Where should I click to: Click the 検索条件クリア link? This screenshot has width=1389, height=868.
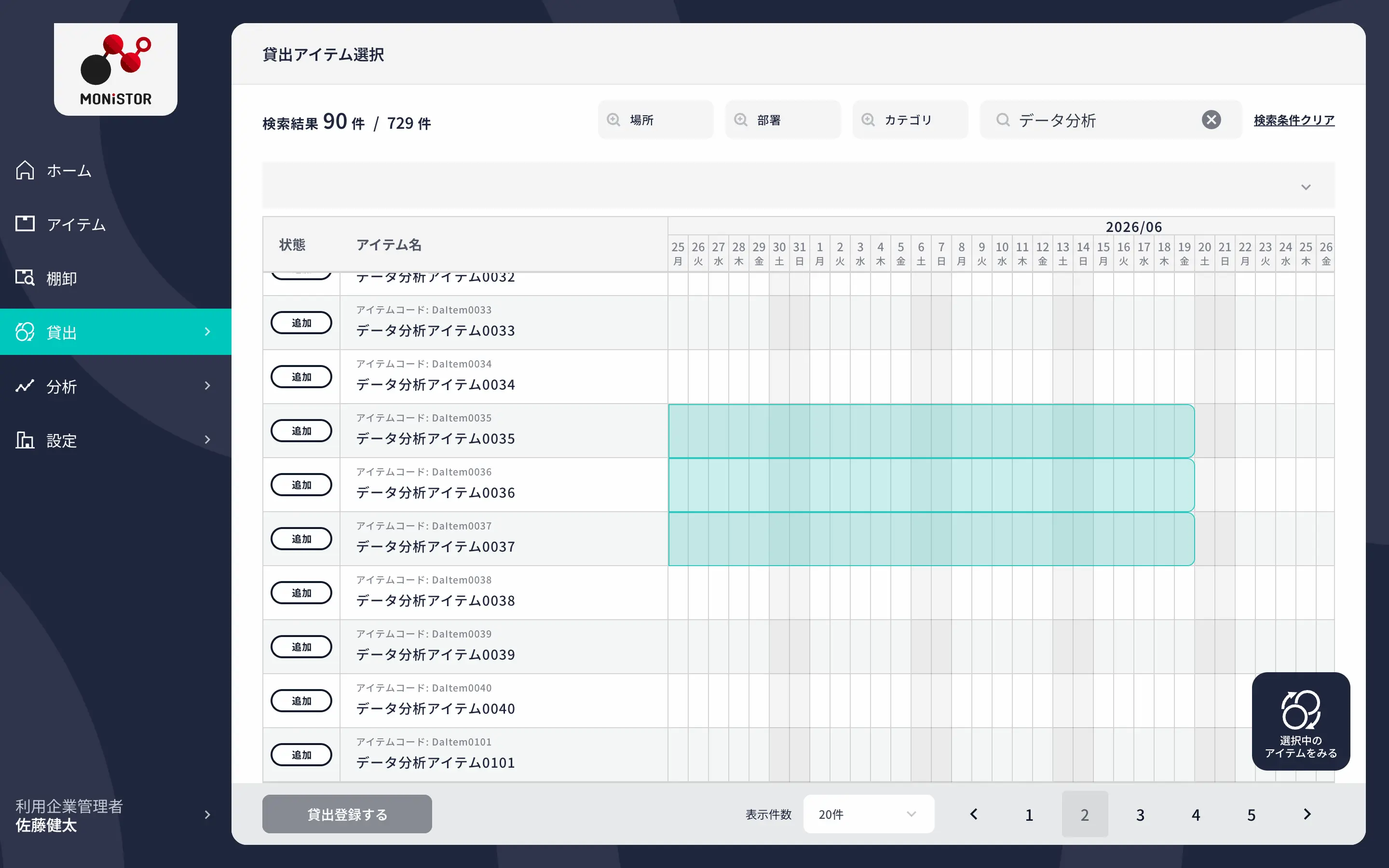pos(1294,120)
